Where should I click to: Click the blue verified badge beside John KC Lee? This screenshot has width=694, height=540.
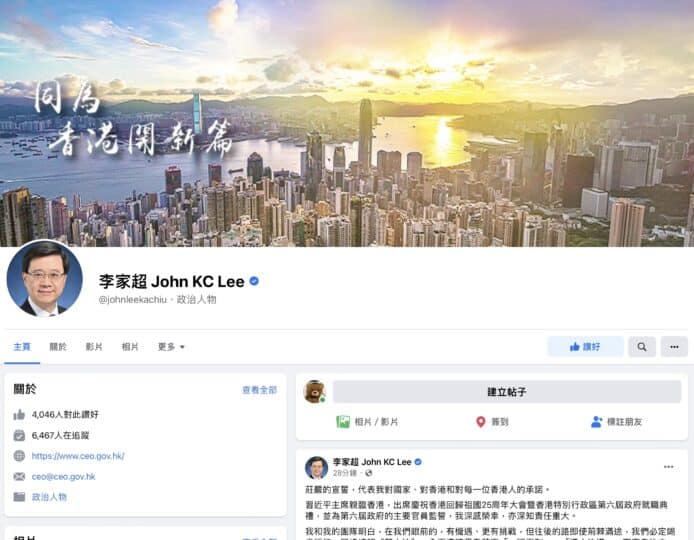coord(254,281)
